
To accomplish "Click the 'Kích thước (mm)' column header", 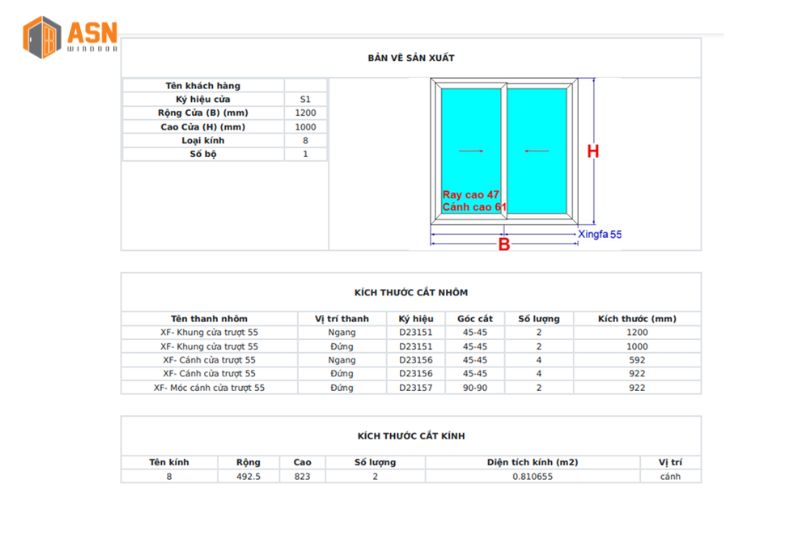I will 637,319.
